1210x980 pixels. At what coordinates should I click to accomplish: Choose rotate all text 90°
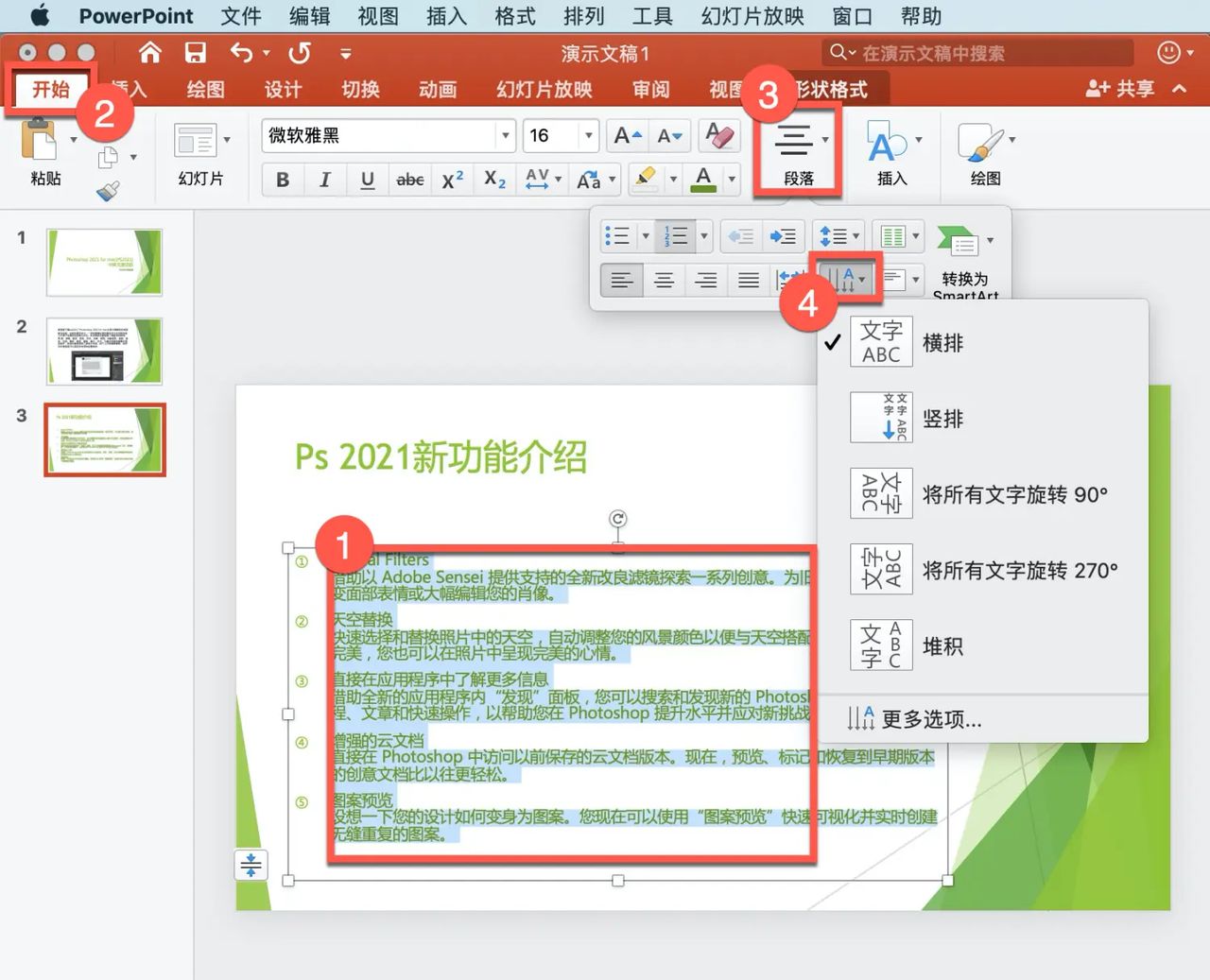(x=983, y=494)
